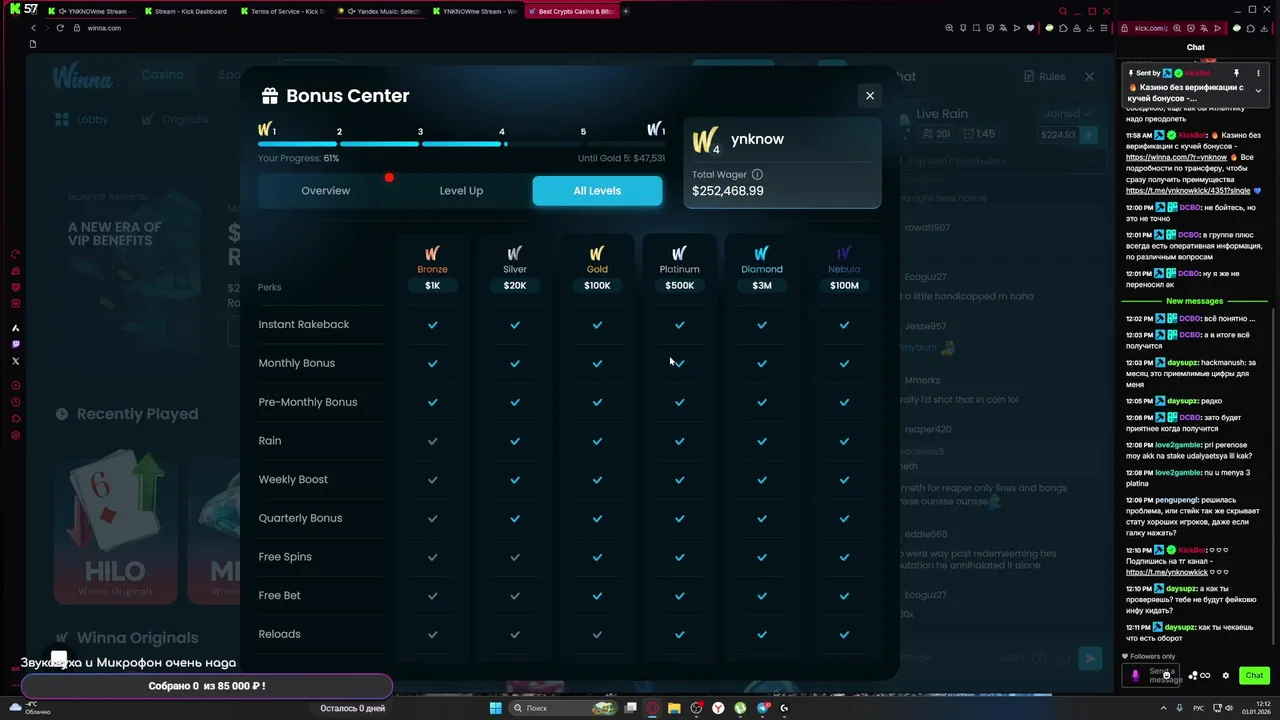Expand the pinned KickBot message chevron
Screen dimensions: 1280x720
(1258, 91)
